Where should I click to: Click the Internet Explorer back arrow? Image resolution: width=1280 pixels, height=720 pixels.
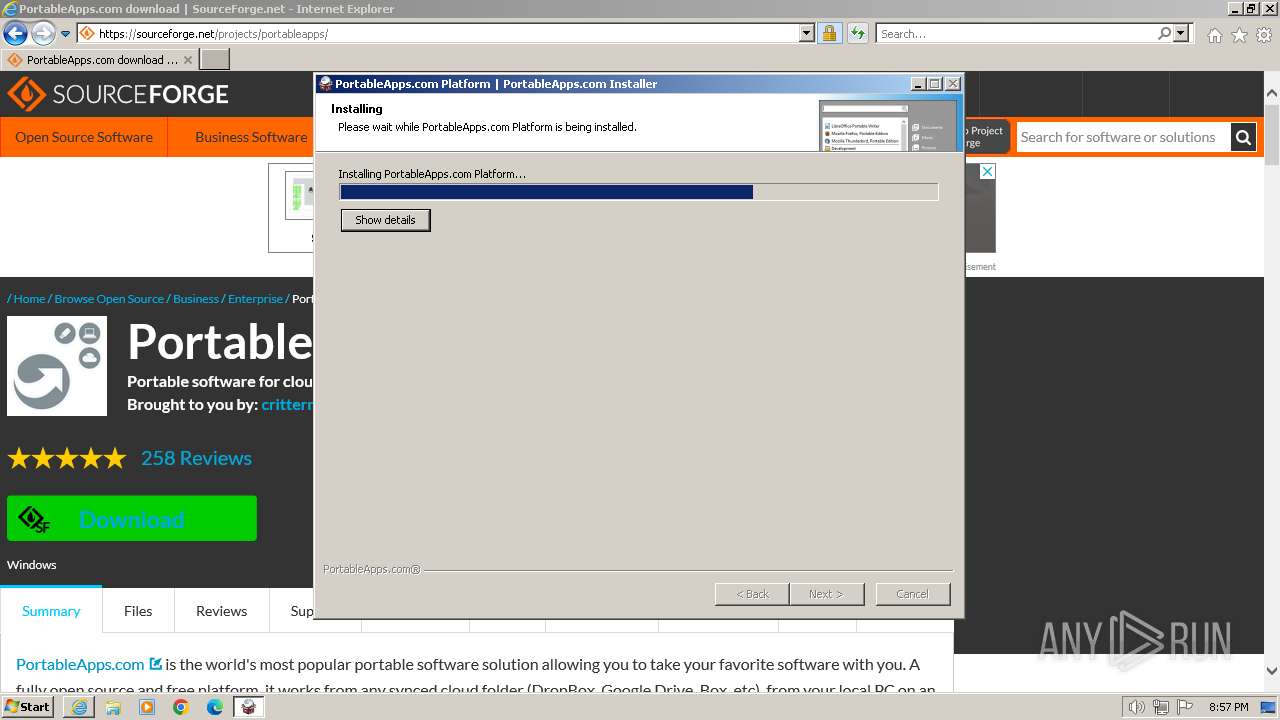(15, 34)
